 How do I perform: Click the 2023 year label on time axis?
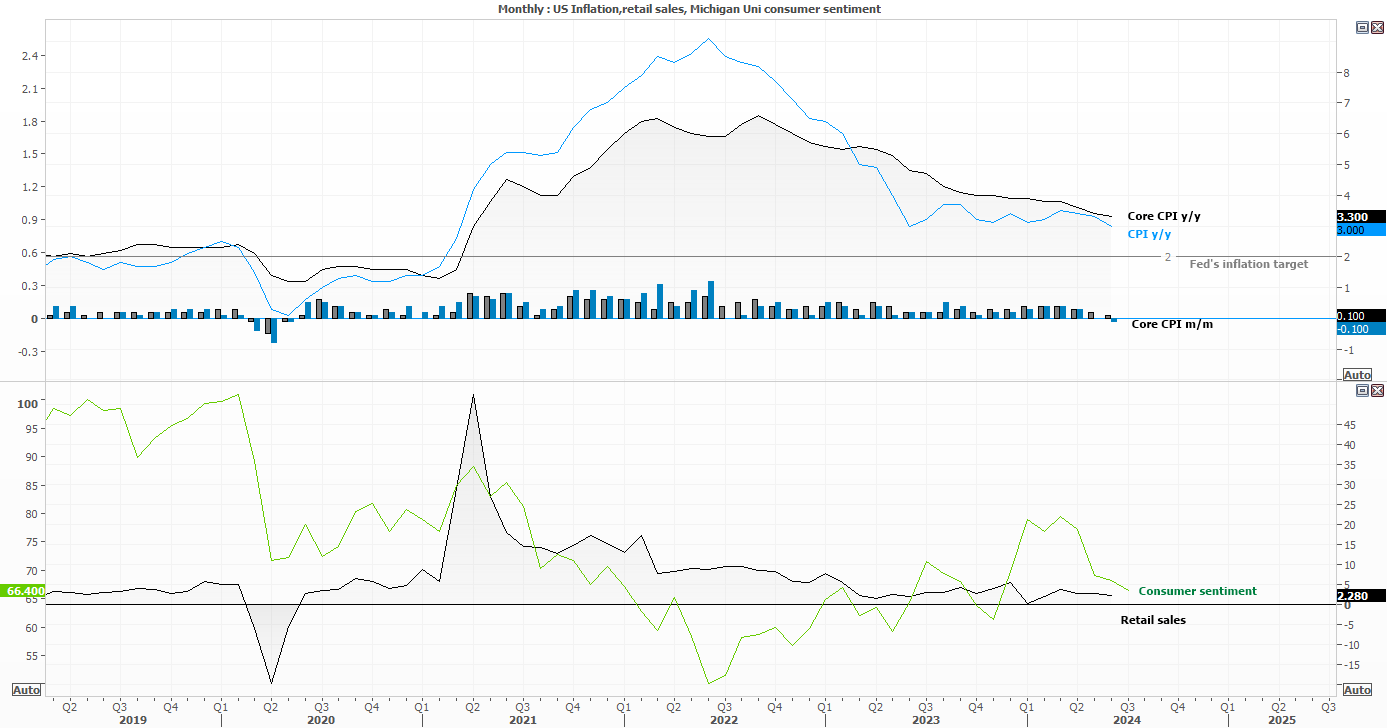point(926,719)
